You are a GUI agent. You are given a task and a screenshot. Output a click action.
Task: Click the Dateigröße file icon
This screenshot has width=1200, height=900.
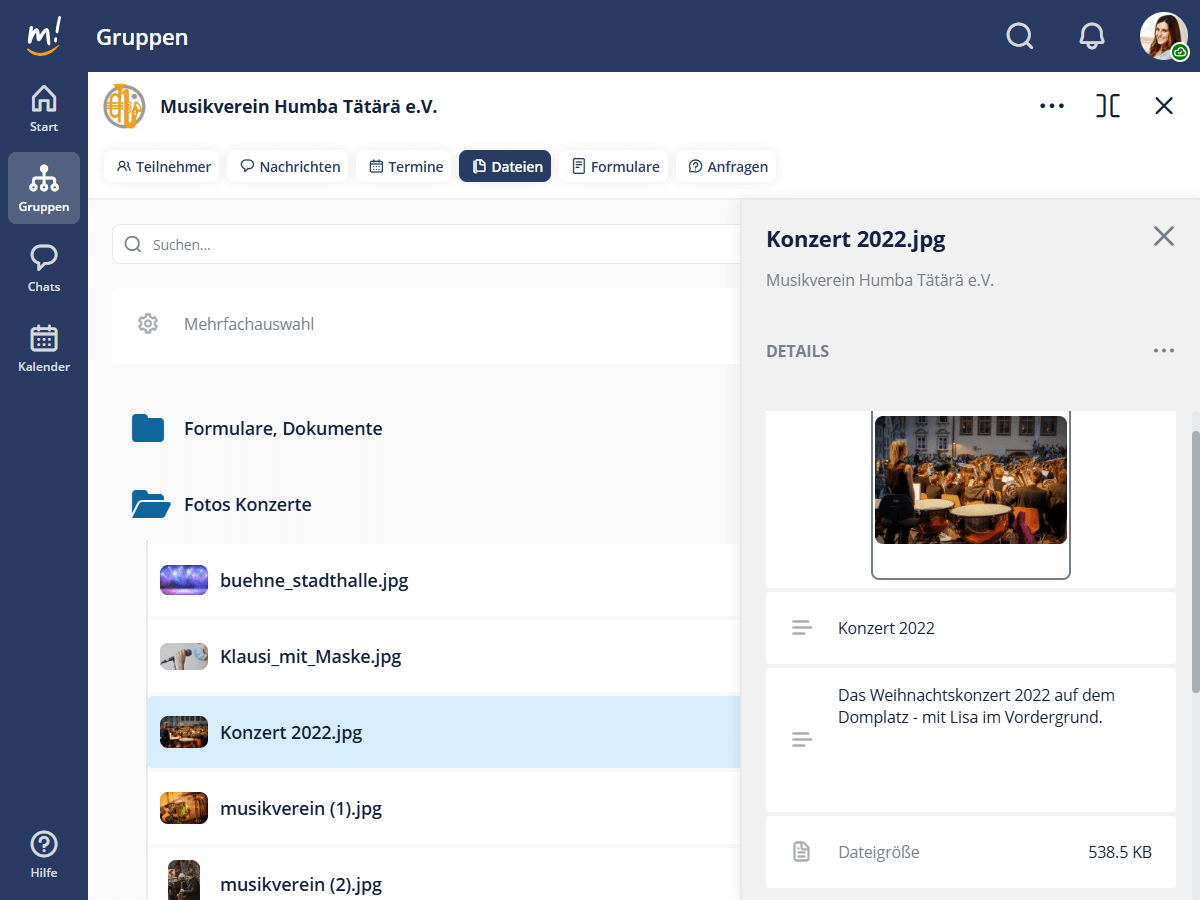[x=801, y=852]
